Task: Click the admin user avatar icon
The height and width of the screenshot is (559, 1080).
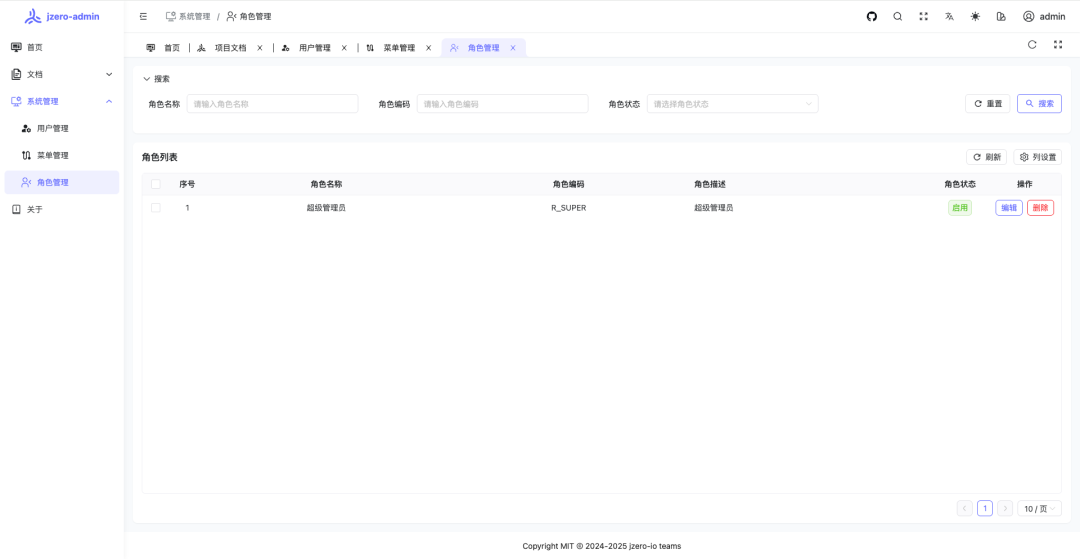Action: pyautogui.click(x=1028, y=17)
